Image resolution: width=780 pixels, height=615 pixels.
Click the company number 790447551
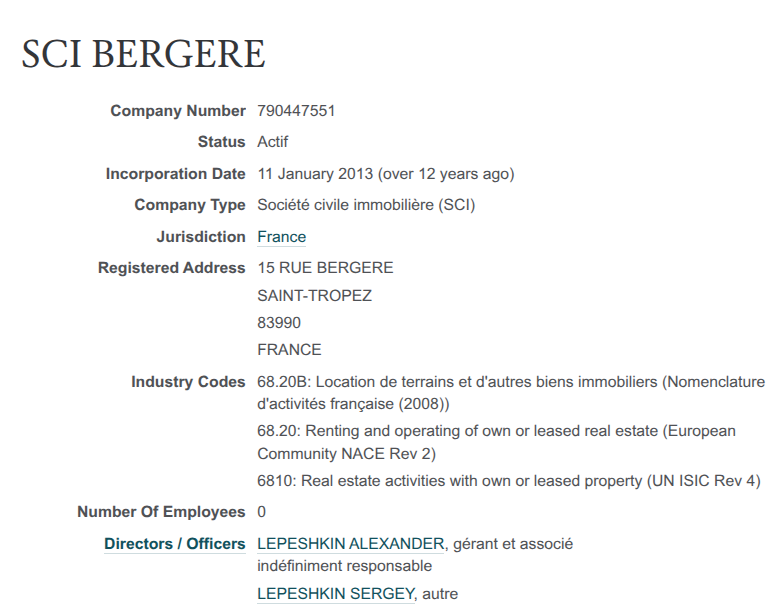coord(296,111)
